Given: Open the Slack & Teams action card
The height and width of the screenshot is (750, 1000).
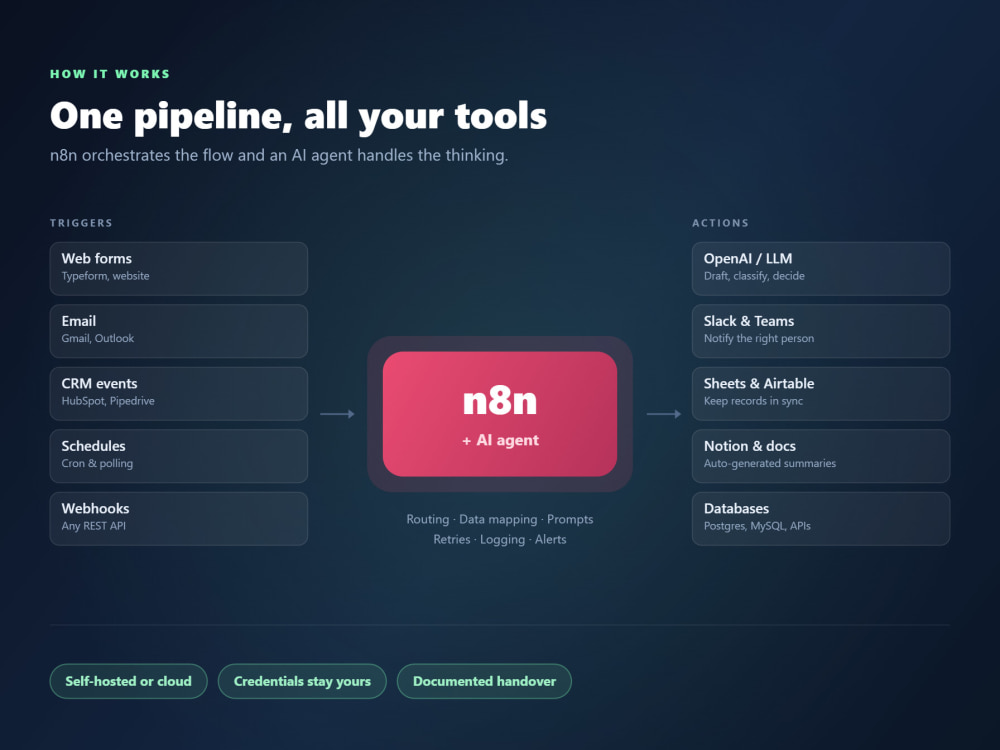Looking at the screenshot, I should (821, 331).
